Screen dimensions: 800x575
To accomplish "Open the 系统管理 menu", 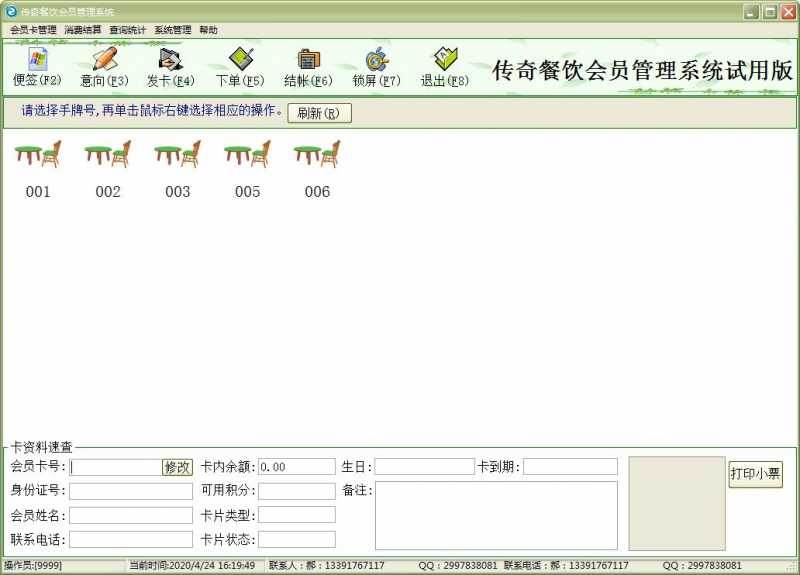I will click(172, 30).
